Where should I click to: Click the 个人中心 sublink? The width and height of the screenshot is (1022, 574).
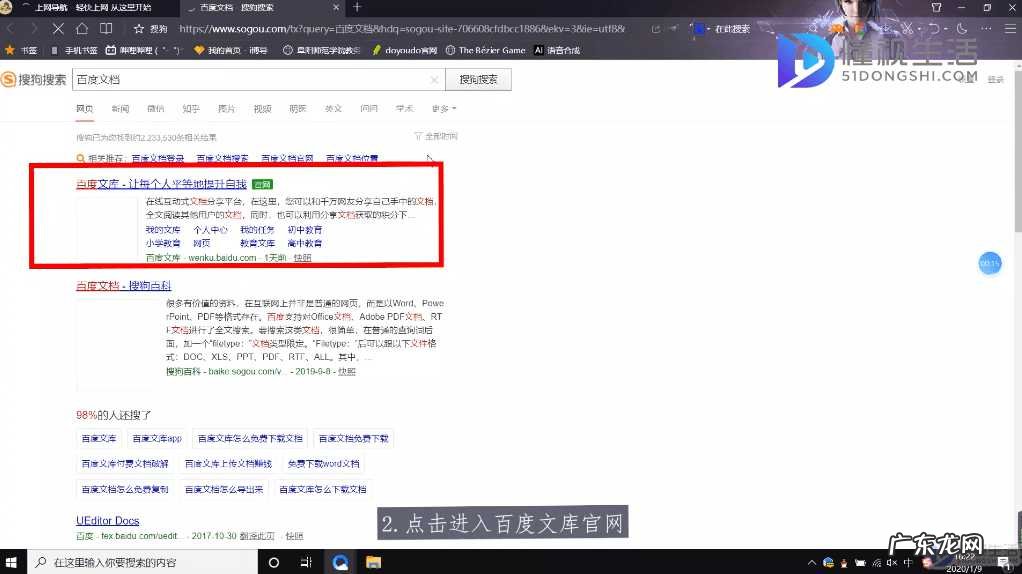(x=210, y=230)
